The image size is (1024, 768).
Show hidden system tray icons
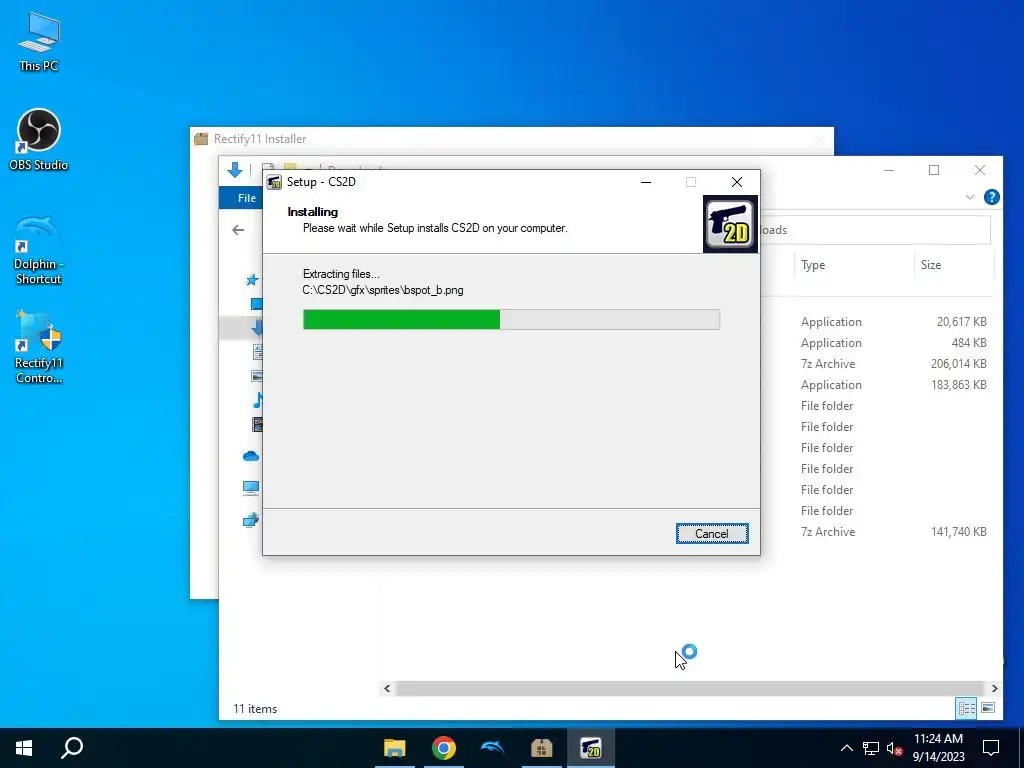846,748
